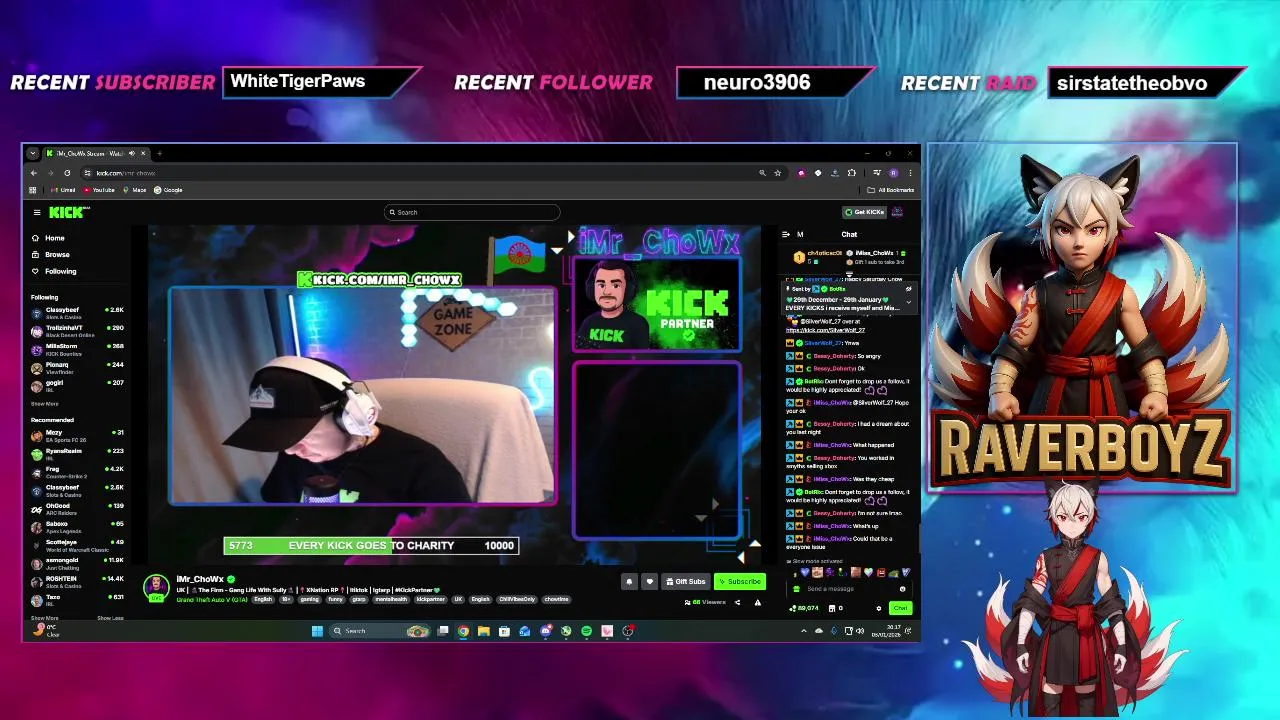
Task: Toggle notification bell for iMr_ChoWx
Action: tap(629, 582)
